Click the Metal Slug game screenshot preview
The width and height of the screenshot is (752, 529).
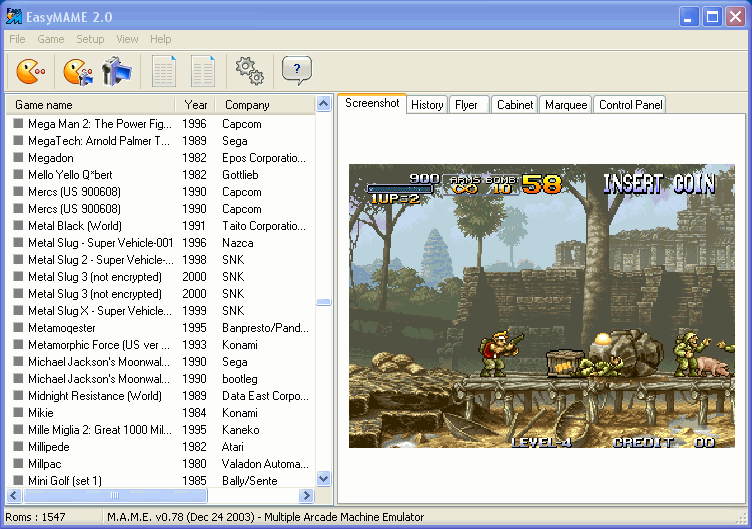(x=541, y=306)
